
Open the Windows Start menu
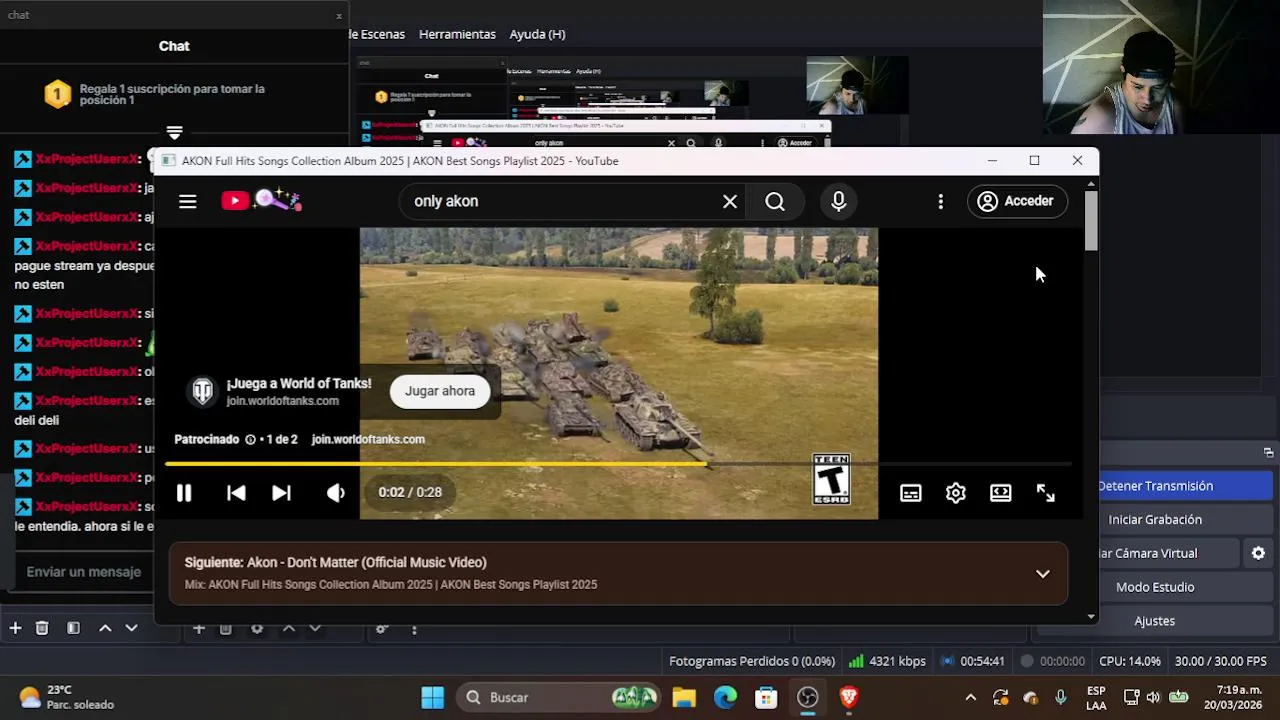[x=433, y=697]
